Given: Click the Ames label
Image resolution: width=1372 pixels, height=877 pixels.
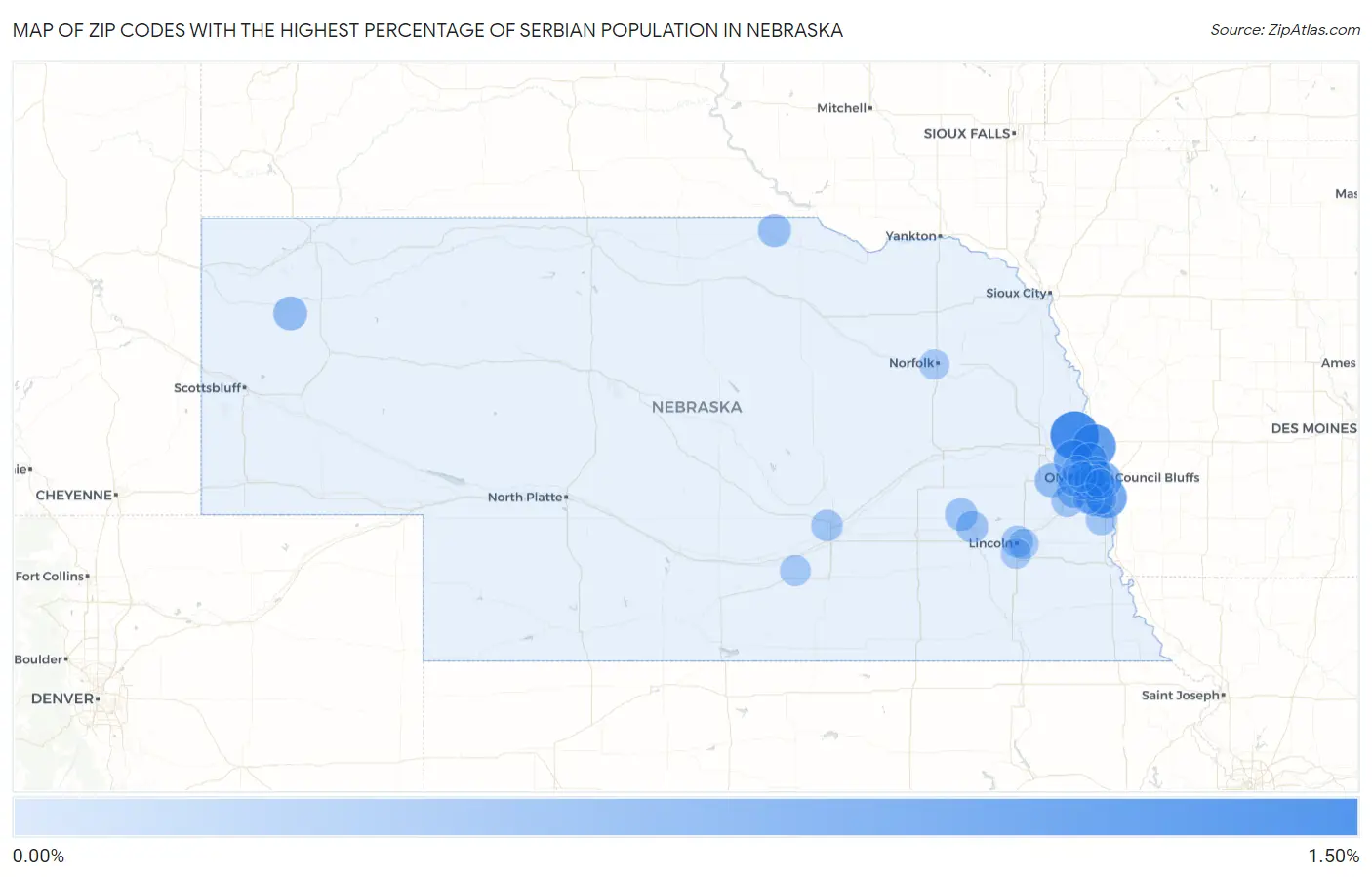Looking at the screenshot, I should (x=1339, y=362).
